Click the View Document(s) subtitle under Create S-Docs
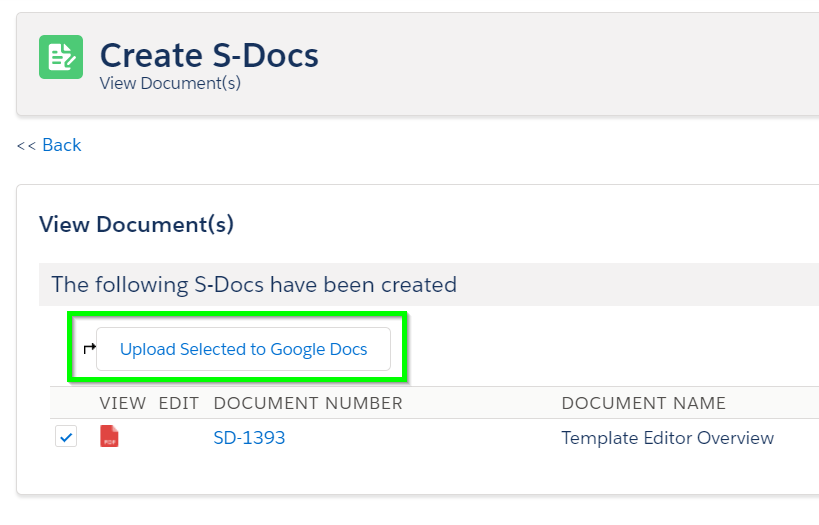 [170, 83]
